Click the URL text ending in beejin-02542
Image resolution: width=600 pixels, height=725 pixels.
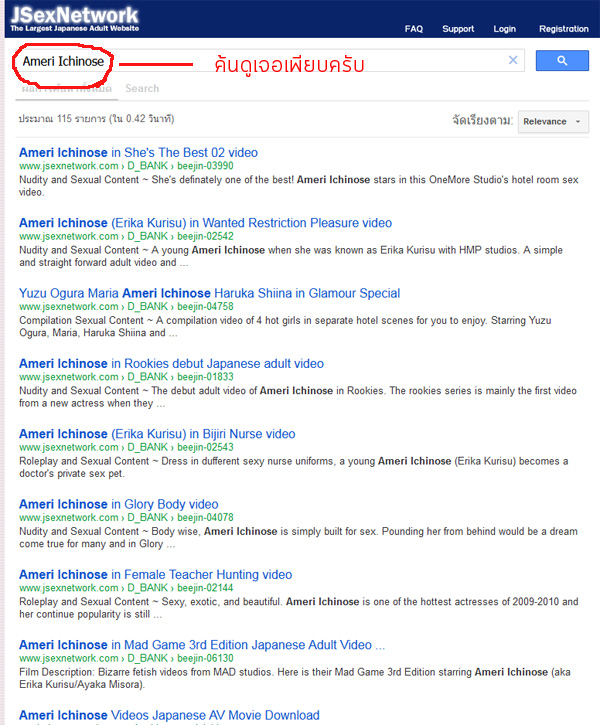click(x=126, y=236)
